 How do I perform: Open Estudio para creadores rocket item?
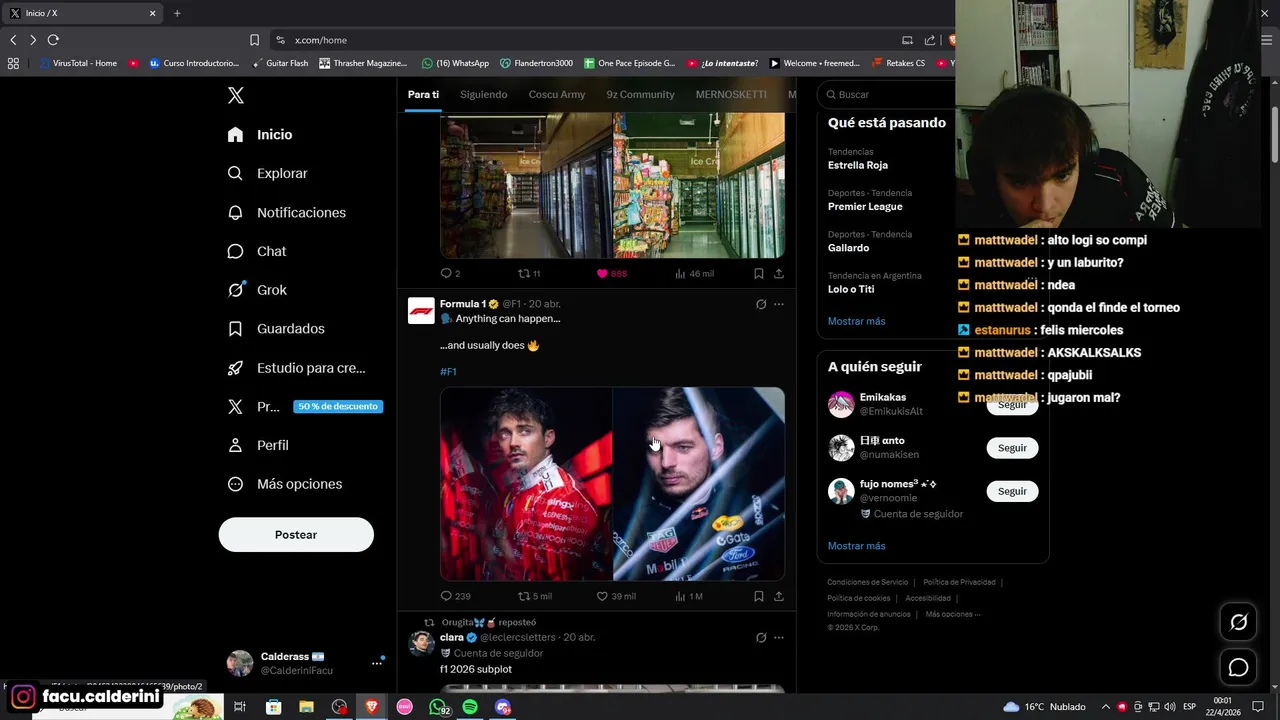tap(296, 368)
